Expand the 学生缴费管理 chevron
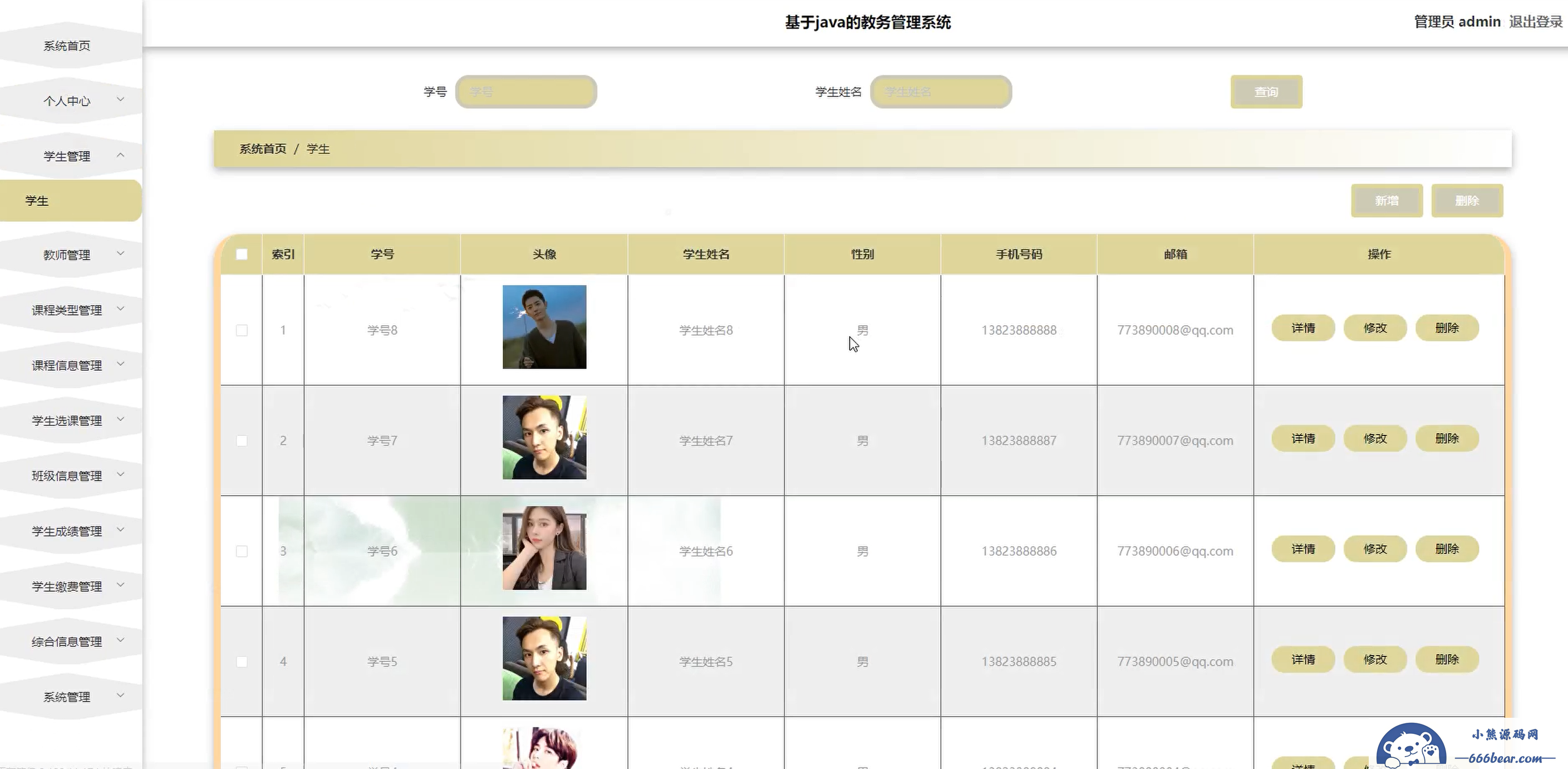 click(x=121, y=585)
